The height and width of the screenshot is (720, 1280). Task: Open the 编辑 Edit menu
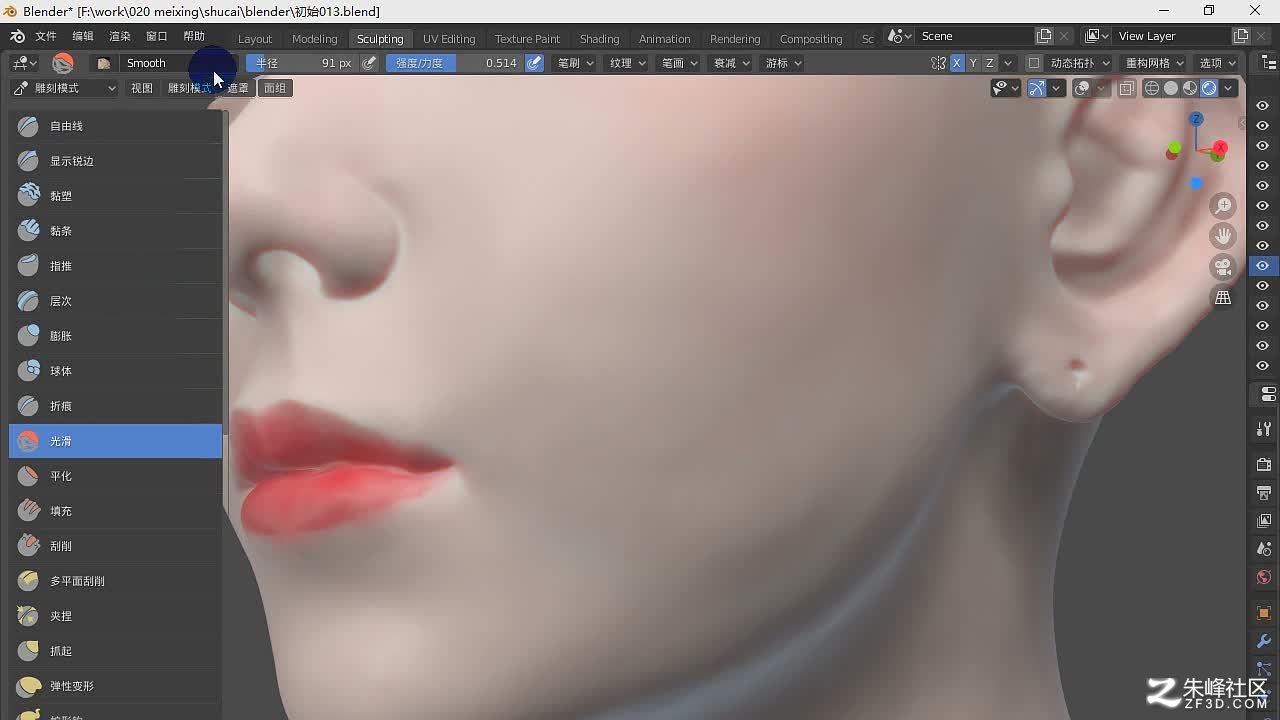[x=83, y=36]
